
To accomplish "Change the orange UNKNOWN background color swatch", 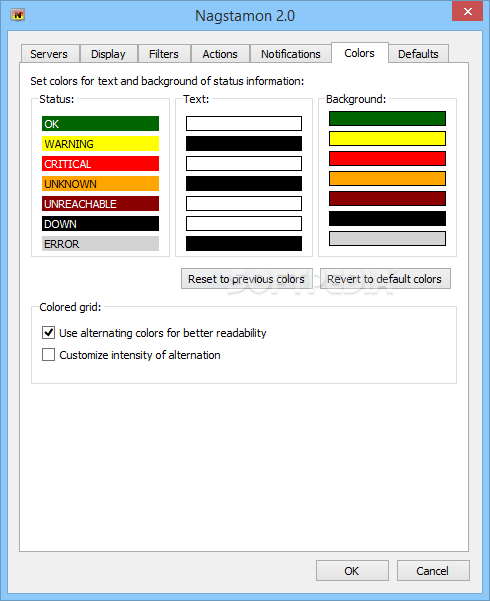I will coord(387,178).
